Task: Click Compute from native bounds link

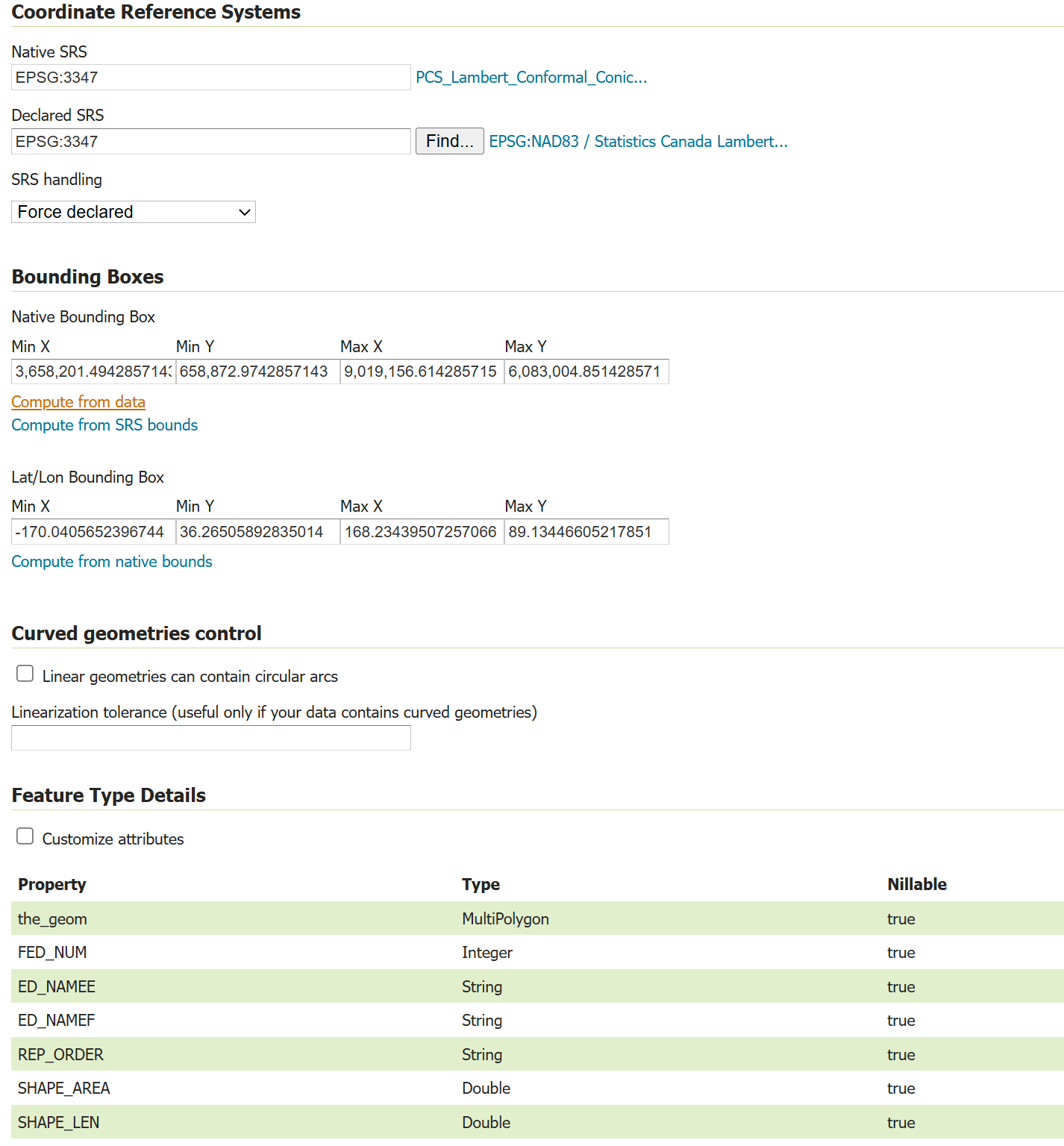Action: click(x=112, y=562)
